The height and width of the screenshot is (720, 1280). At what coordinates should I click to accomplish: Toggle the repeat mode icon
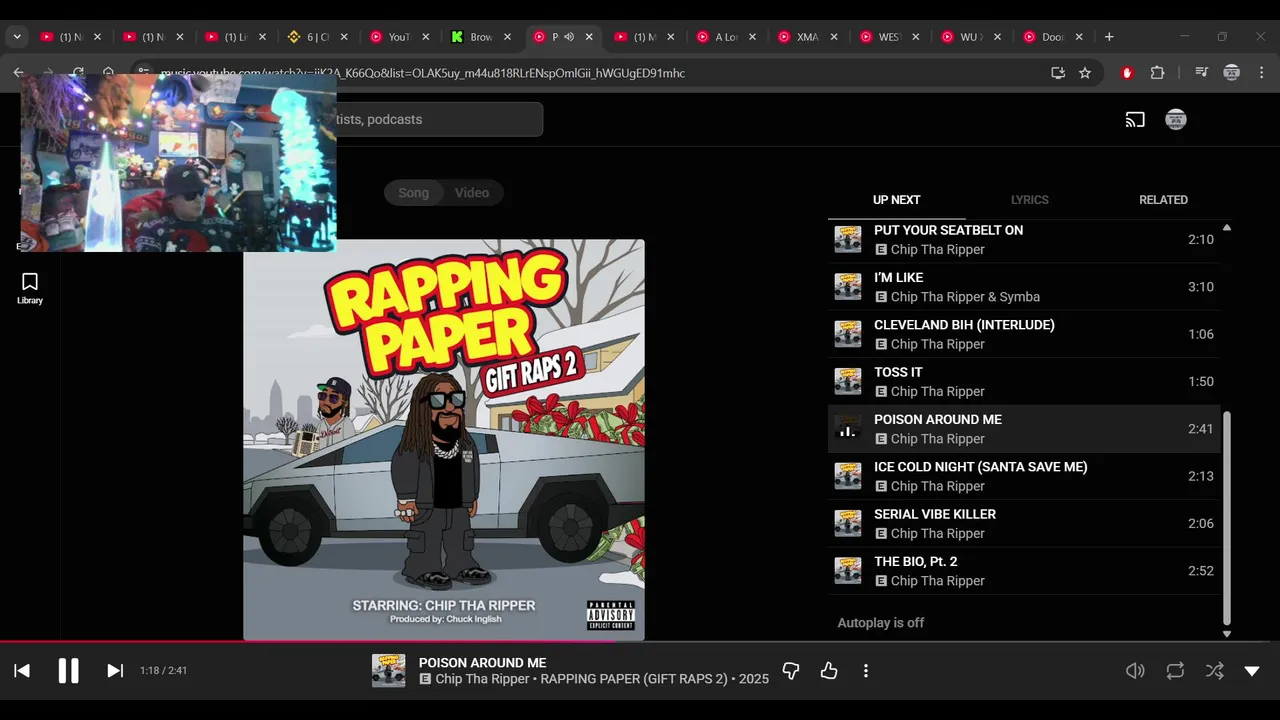[1175, 671]
